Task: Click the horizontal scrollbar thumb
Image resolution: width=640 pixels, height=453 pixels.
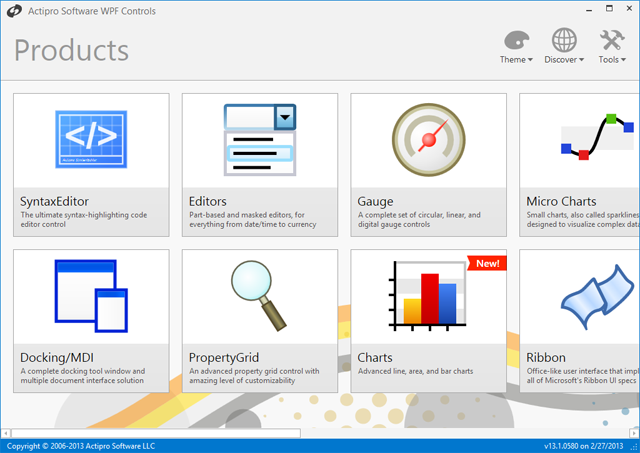Action: click(x=156, y=433)
